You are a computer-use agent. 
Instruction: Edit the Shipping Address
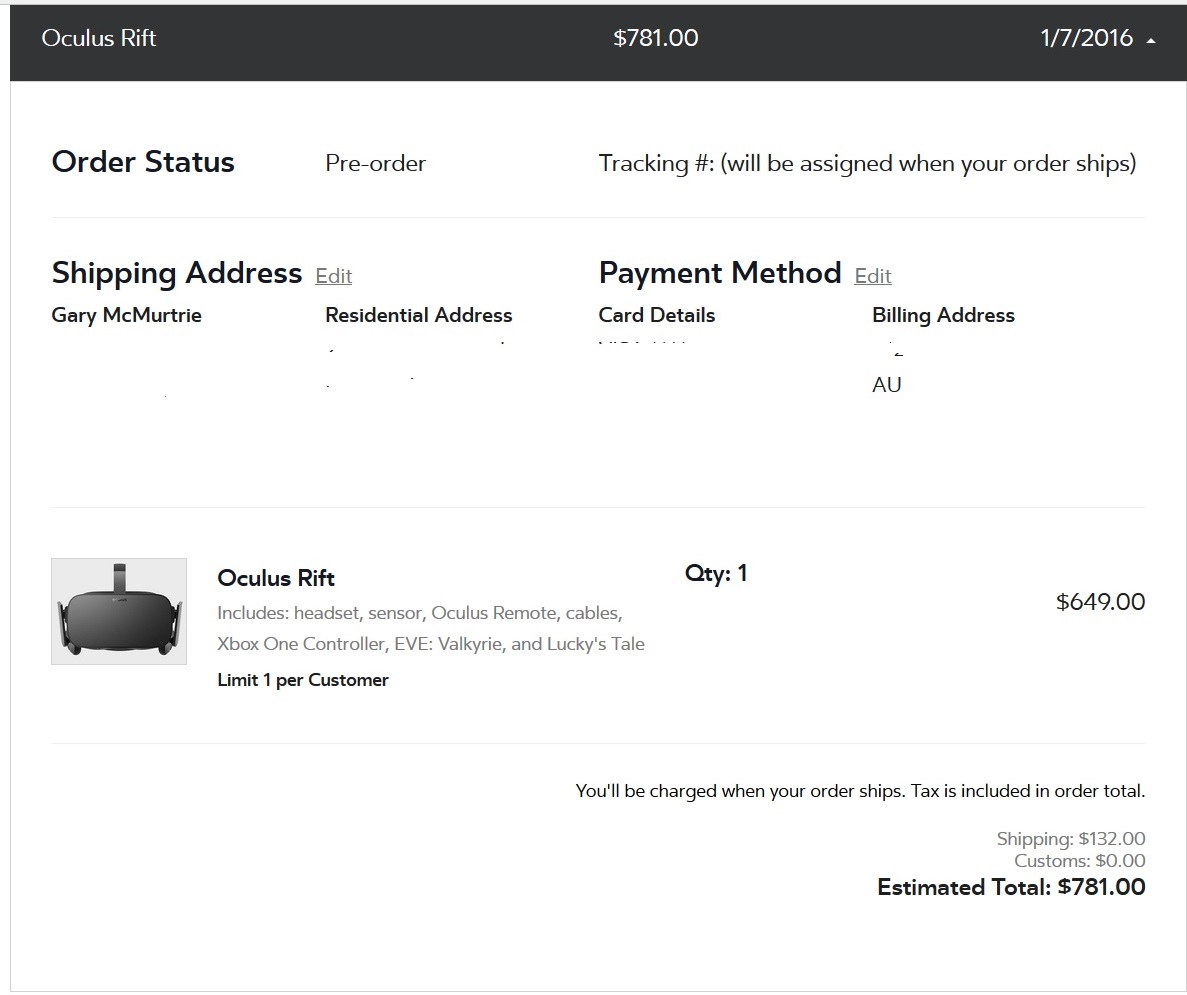click(333, 276)
